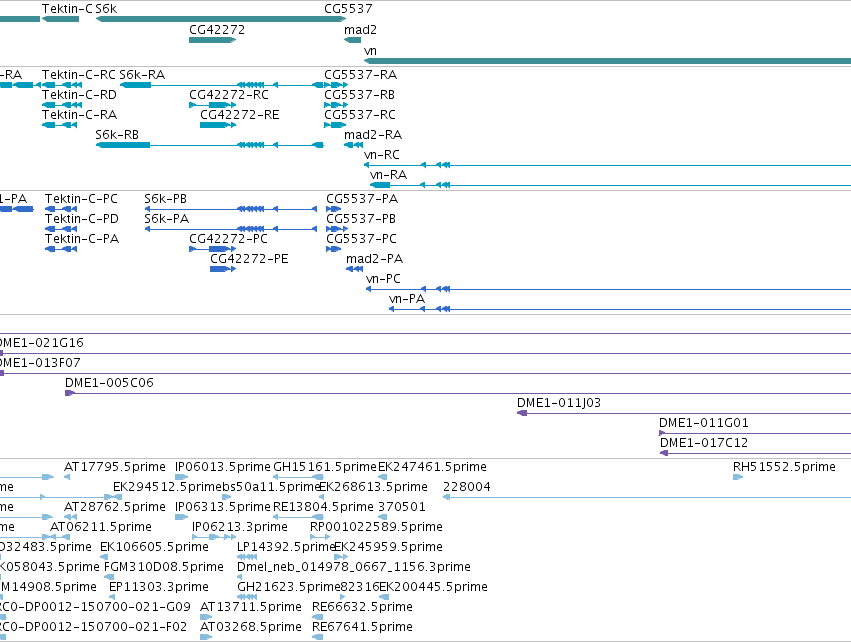Viewport: 851px width, 642px height.
Task: Select transcript CG42272-RC
Action: pyautogui.click(x=212, y=105)
